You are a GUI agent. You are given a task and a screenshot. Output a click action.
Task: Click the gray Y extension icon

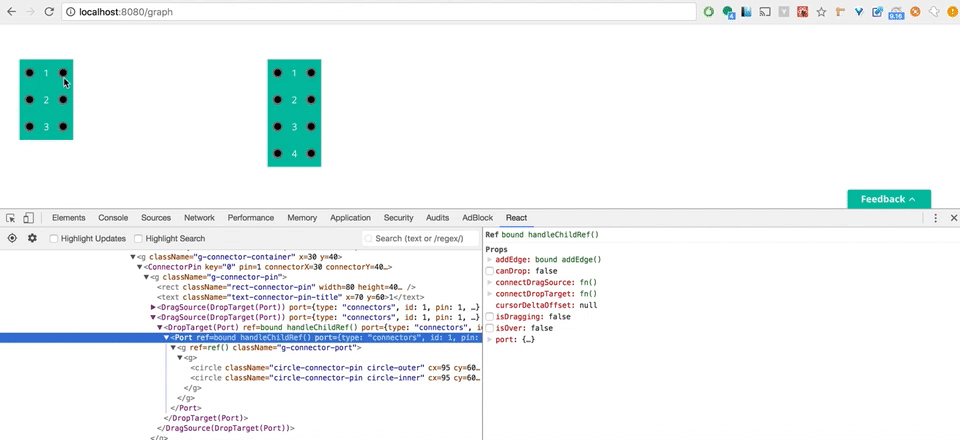point(784,12)
